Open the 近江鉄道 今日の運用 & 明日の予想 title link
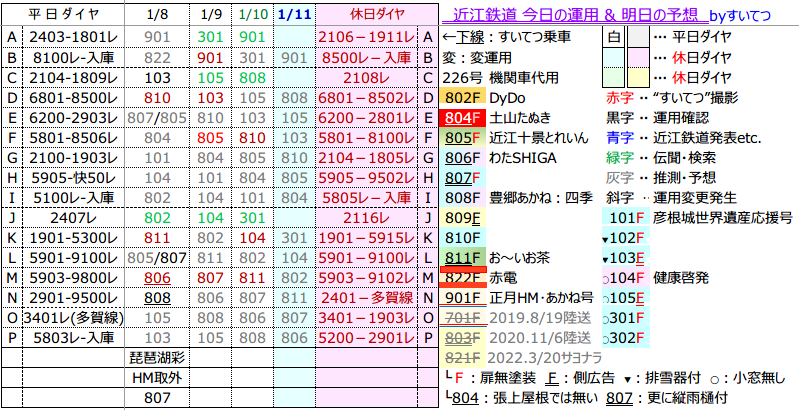The width and height of the screenshot is (799, 410). (575, 15)
